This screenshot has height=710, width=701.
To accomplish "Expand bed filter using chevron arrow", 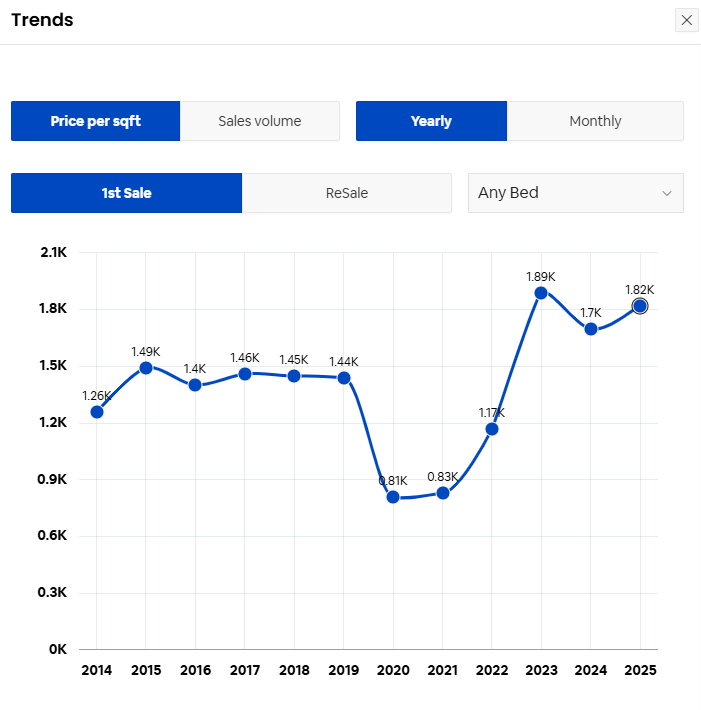I will coord(667,193).
